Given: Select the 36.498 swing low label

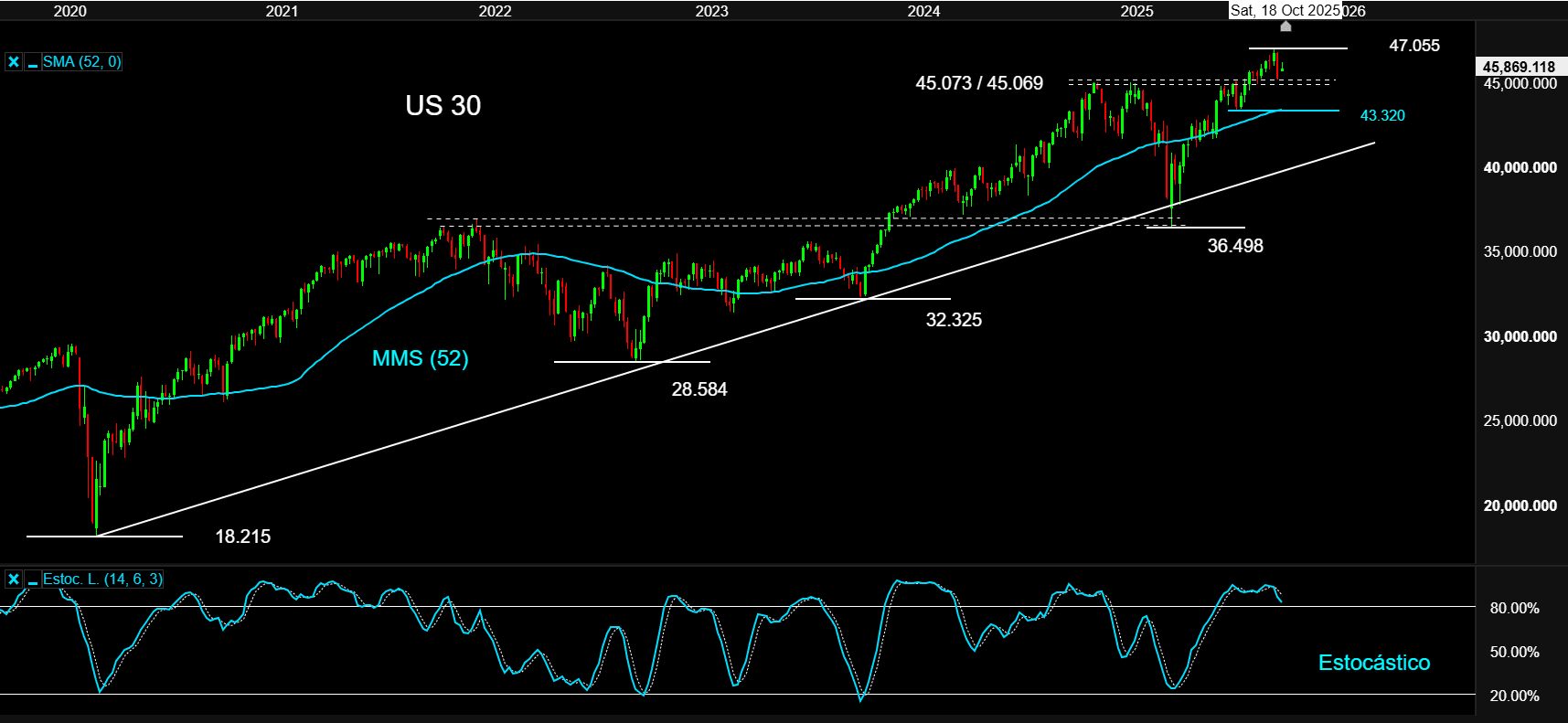Looking at the screenshot, I should coord(1234,246).
